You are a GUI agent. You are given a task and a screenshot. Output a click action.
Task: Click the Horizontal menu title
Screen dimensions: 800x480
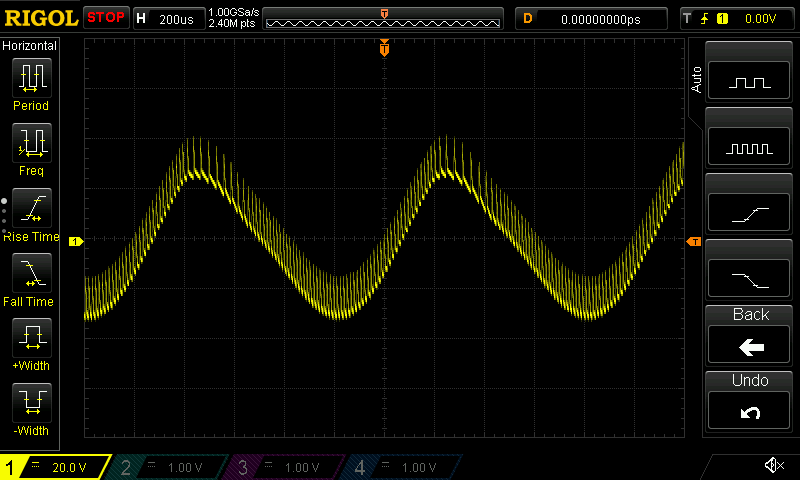click(30, 46)
